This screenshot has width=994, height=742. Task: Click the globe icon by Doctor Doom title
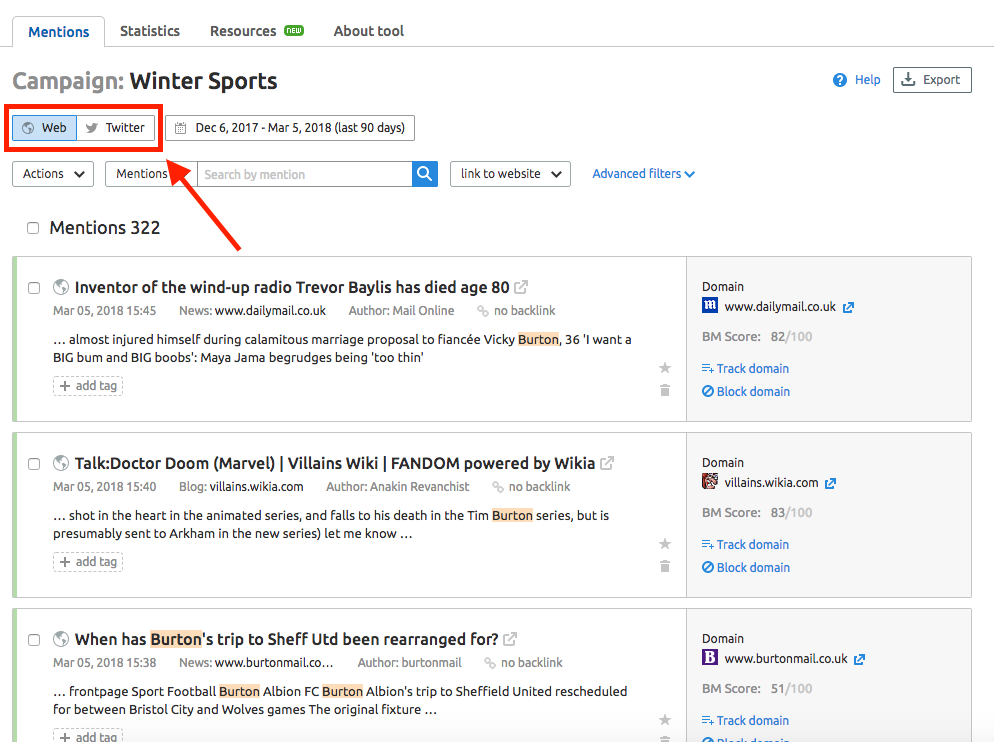coord(61,464)
